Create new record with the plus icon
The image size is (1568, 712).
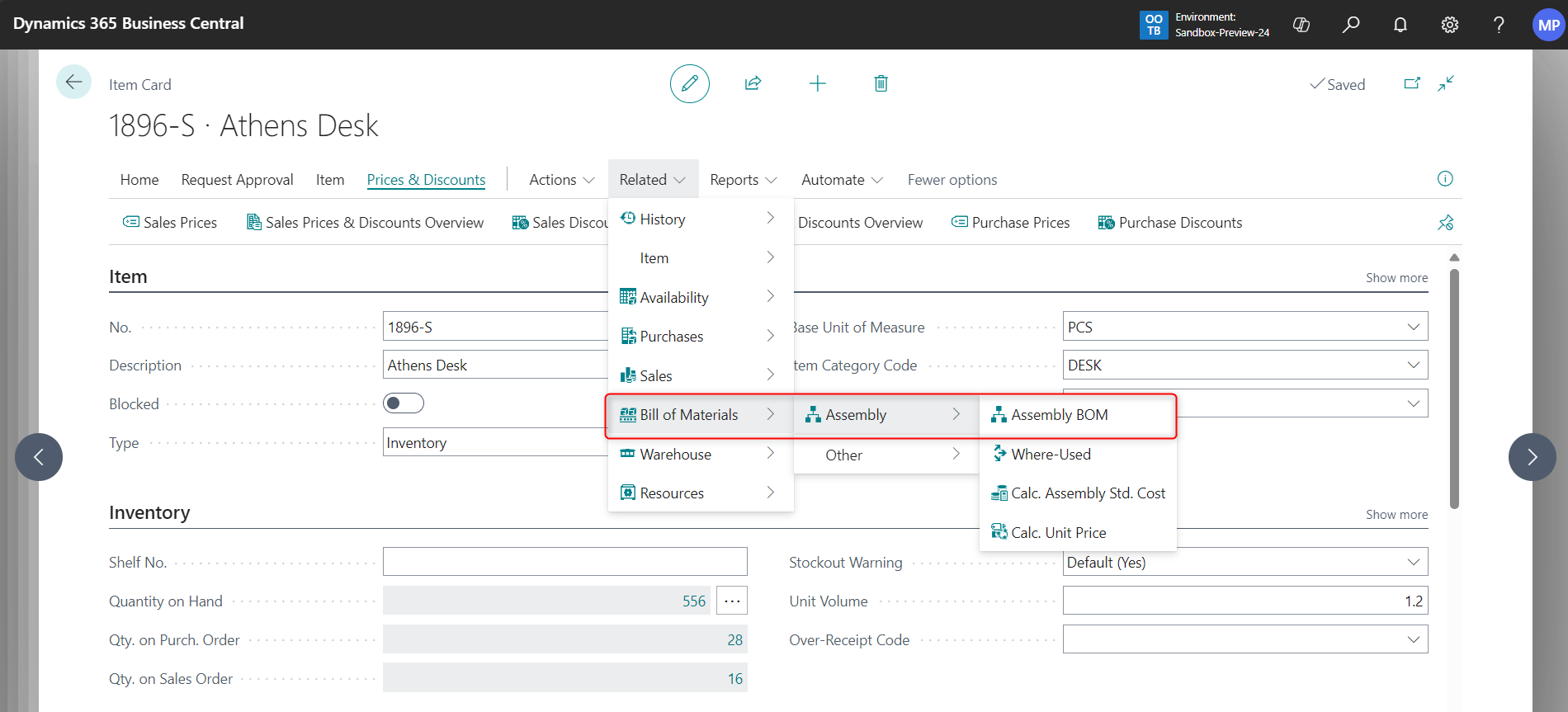click(817, 83)
